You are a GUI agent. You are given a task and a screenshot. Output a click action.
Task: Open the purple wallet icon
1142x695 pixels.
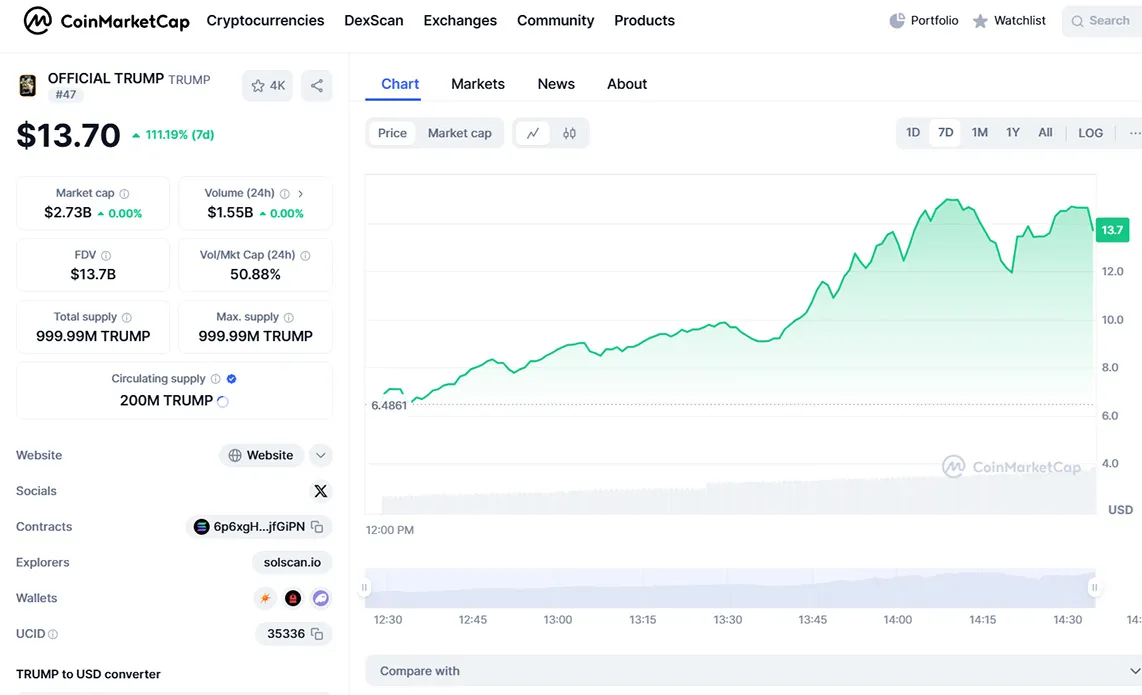(320, 598)
